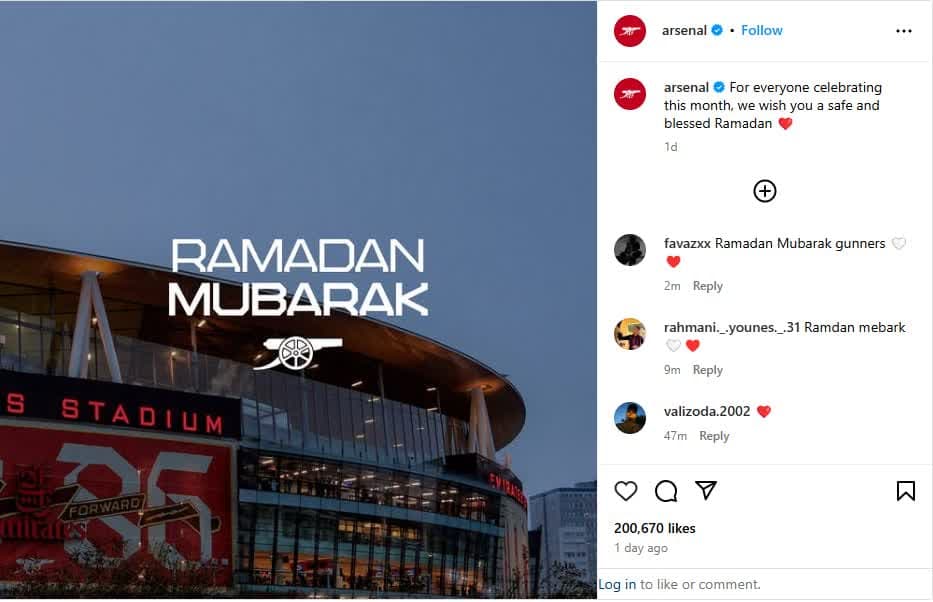Image resolution: width=933 pixels, height=602 pixels.
Task: Click the Log in link
Action: pos(617,585)
